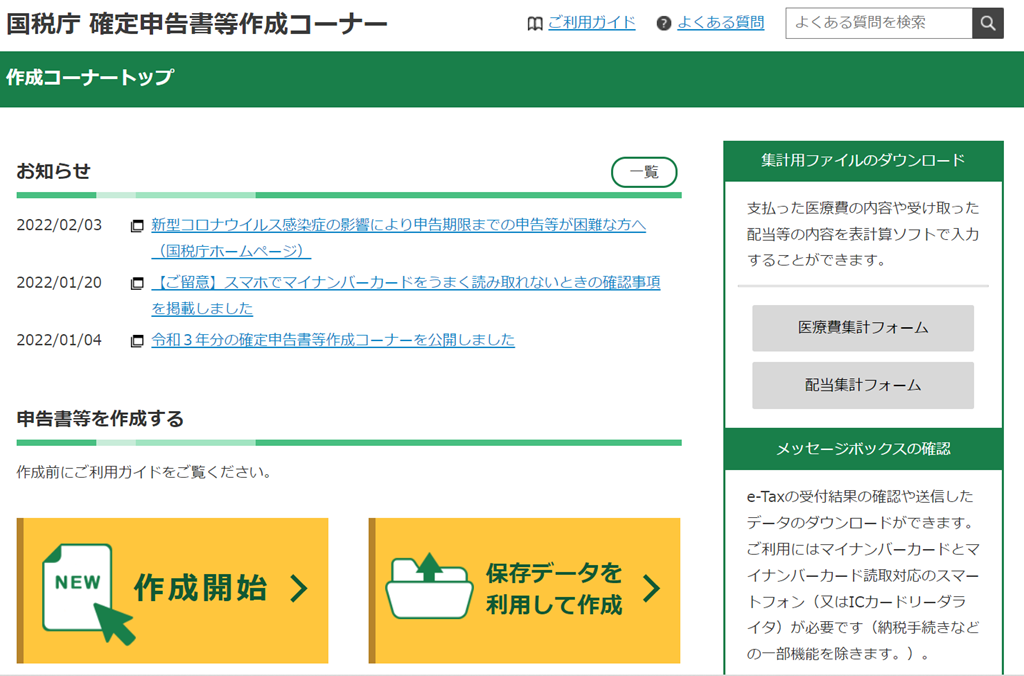This screenshot has width=1024, height=676.
Task: Open the ご利用ガイド link
Action: click(x=591, y=23)
